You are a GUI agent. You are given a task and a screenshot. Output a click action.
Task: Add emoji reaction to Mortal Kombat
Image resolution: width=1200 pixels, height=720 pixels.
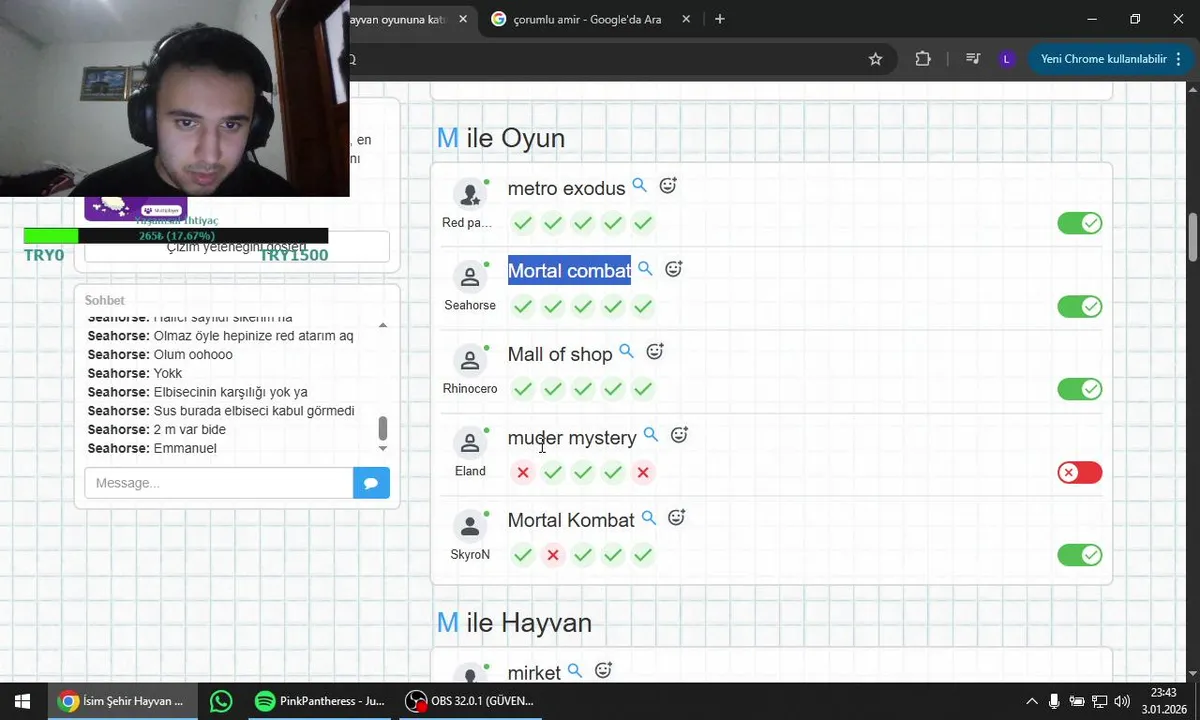677,518
